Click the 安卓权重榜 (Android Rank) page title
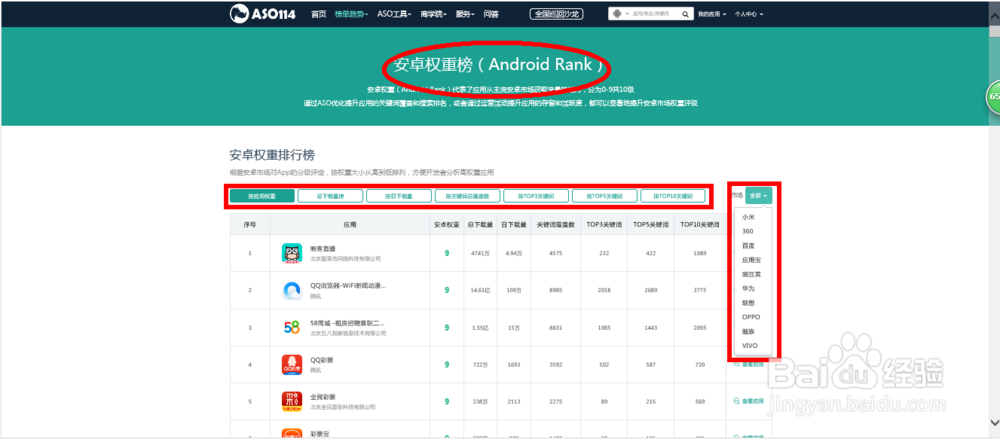The height and width of the screenshot is (439, 1000). (x=497, y=65)
